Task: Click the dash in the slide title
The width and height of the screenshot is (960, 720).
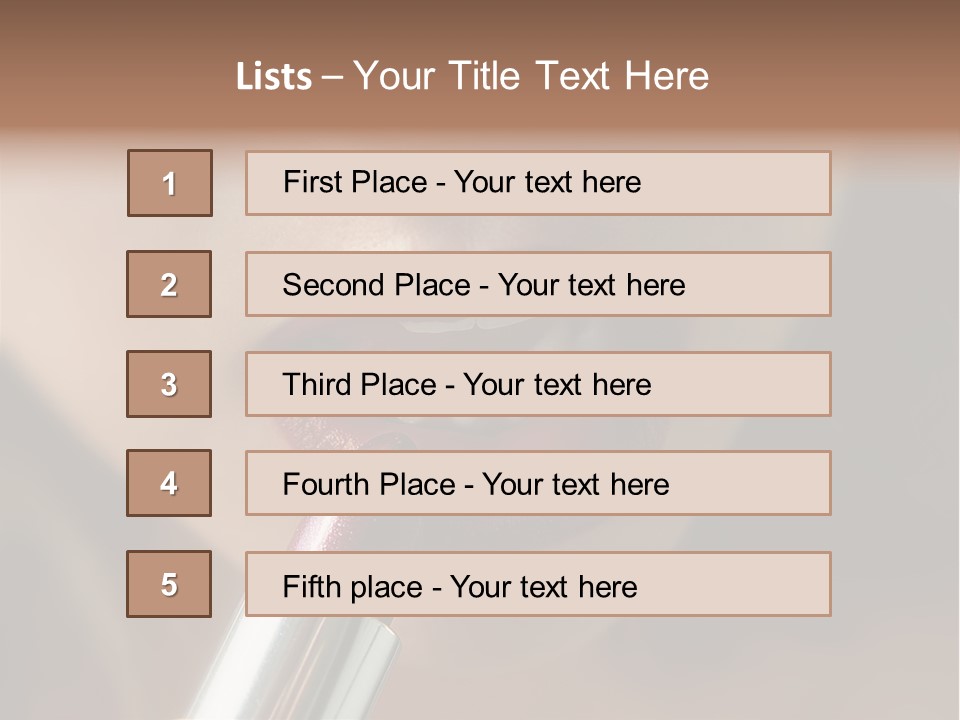Action: [x=333, y=77]
